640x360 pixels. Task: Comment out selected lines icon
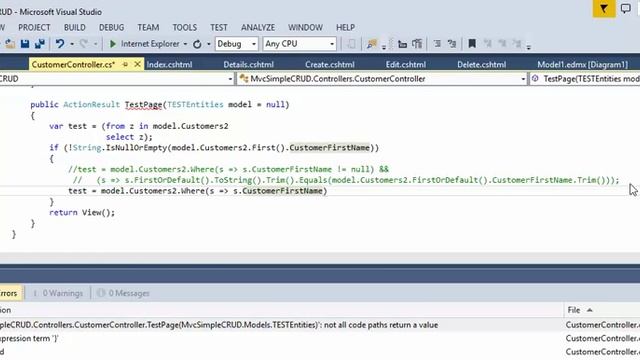pos(437,44)
